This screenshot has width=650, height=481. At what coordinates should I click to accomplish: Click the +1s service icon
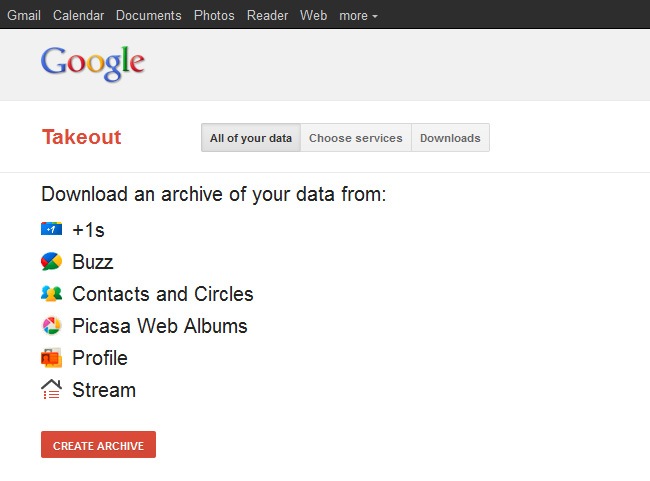pos(51,230)
